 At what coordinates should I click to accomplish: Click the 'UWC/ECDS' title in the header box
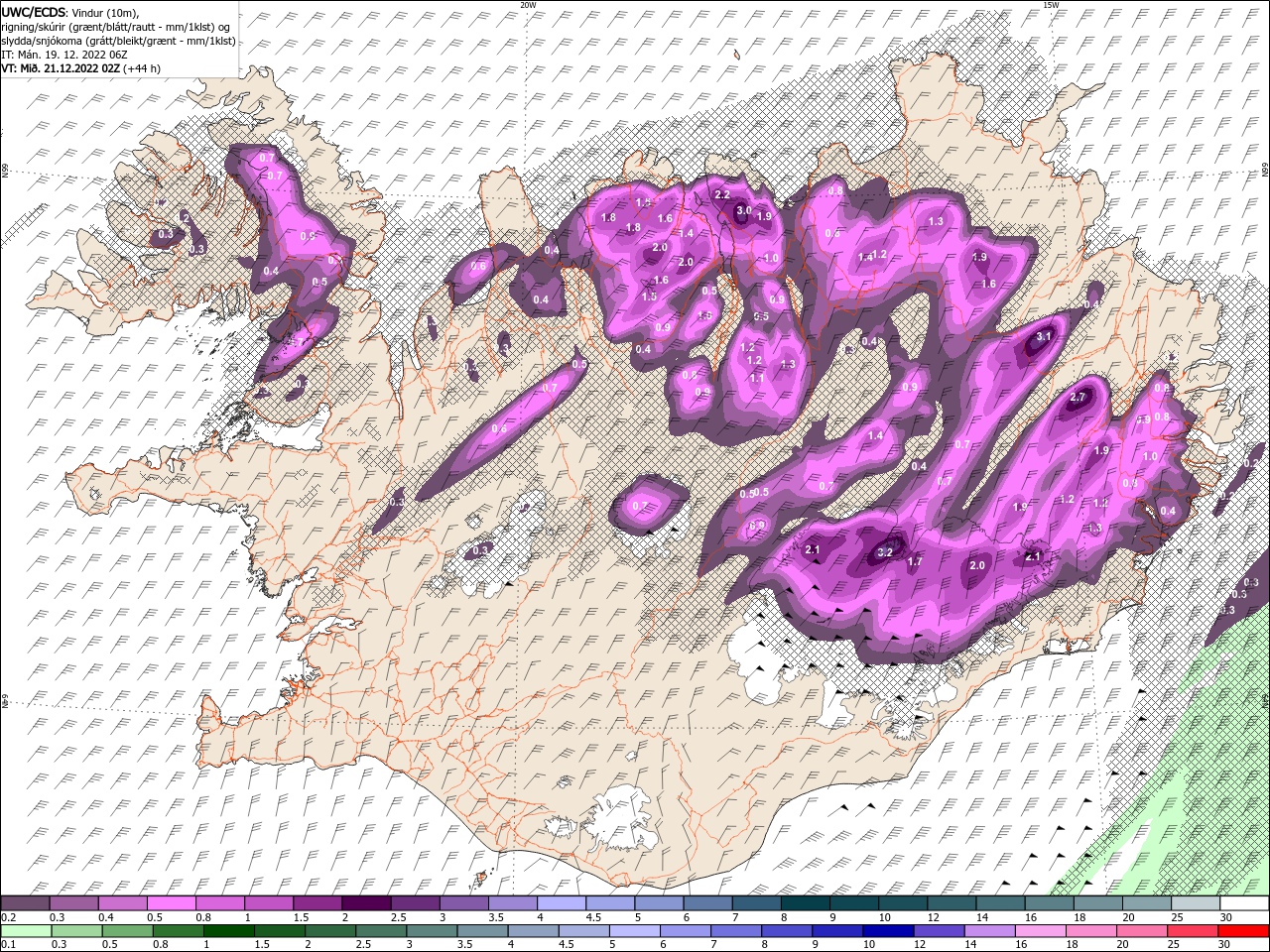point(34,12)
